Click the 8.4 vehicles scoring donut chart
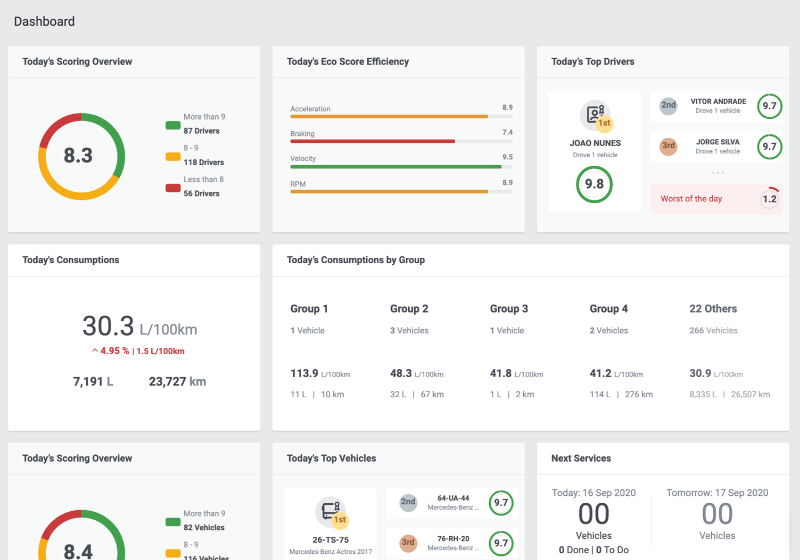800x560 pixels. [82, 535]
